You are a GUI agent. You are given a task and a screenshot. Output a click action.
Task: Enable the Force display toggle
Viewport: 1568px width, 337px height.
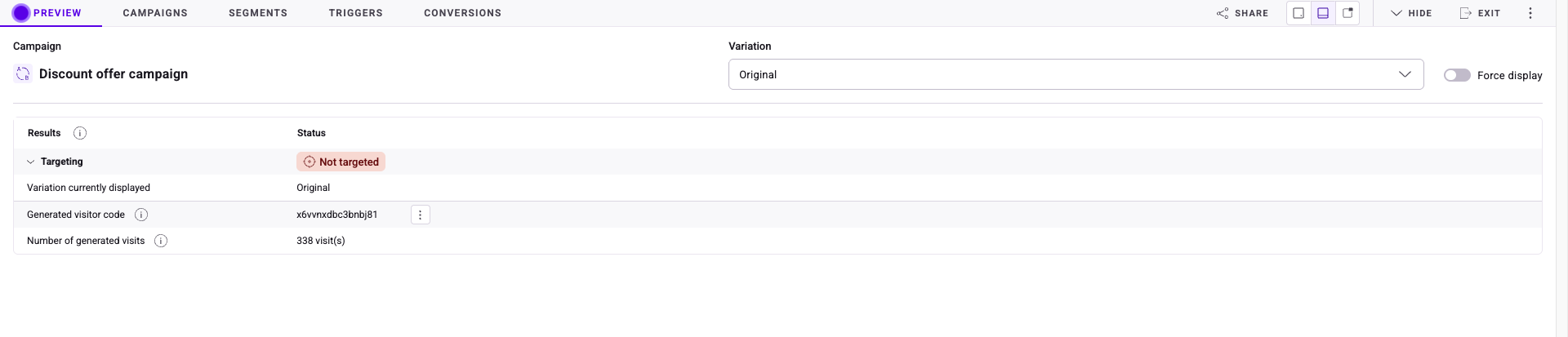pos(1457,75)
